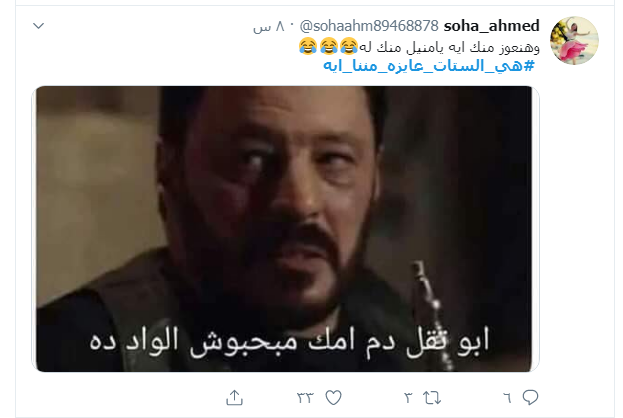623x418 pixels.
Task: Open soha_ahmed's profile picture
Action: click(574, 41)
